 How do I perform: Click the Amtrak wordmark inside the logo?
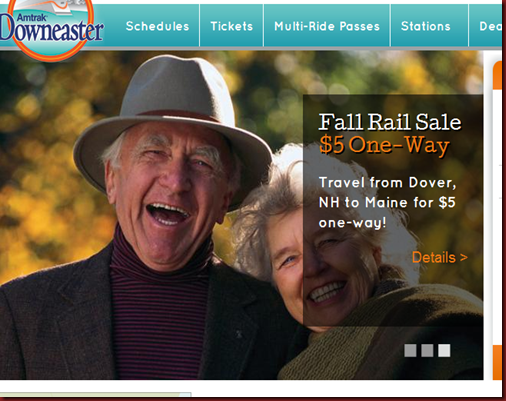click(32, 17)
